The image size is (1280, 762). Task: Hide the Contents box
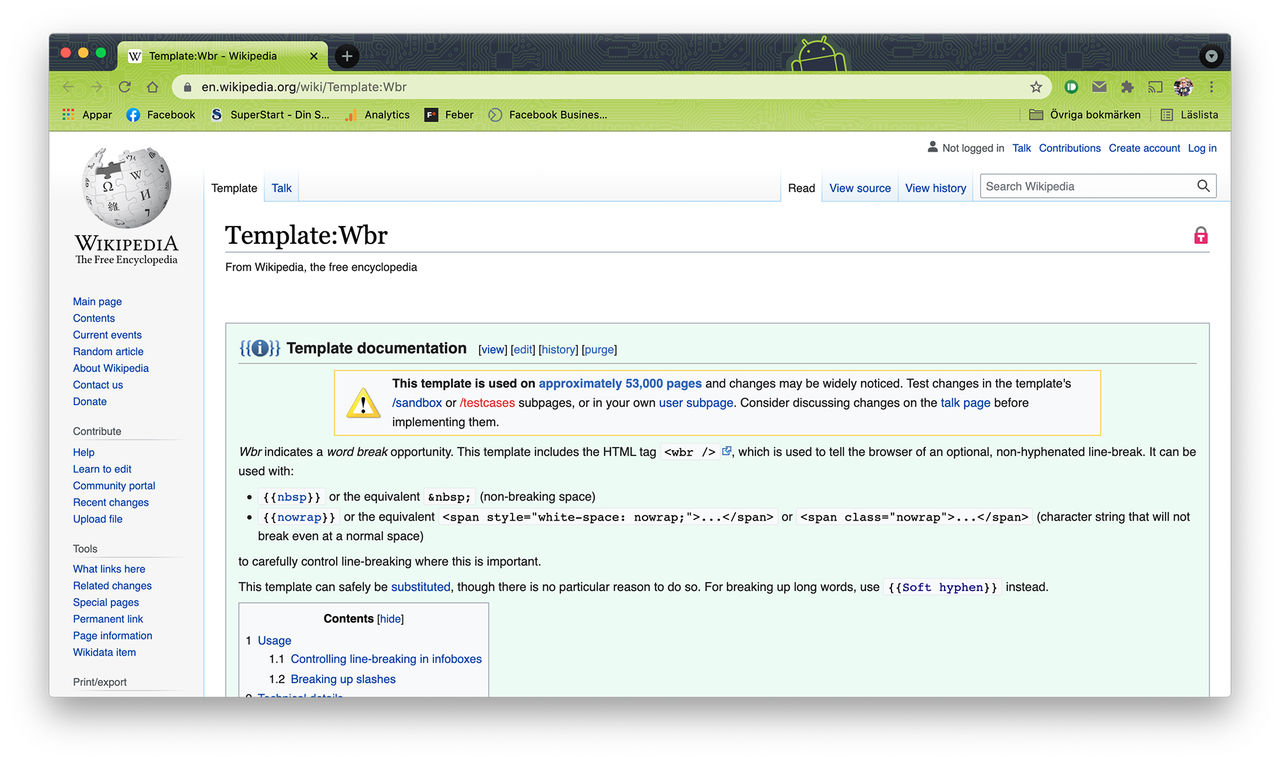click(391, 620)
